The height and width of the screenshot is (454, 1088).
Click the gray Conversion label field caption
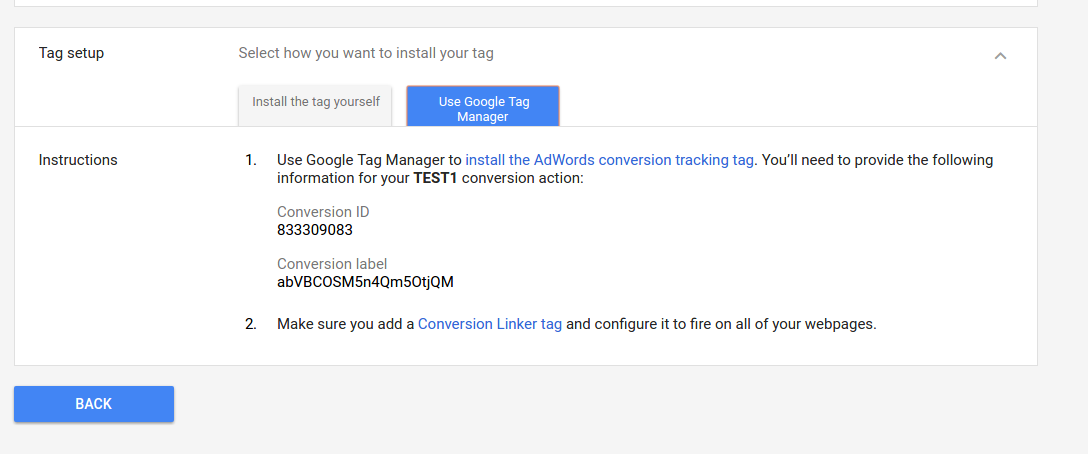coord(332,264)
